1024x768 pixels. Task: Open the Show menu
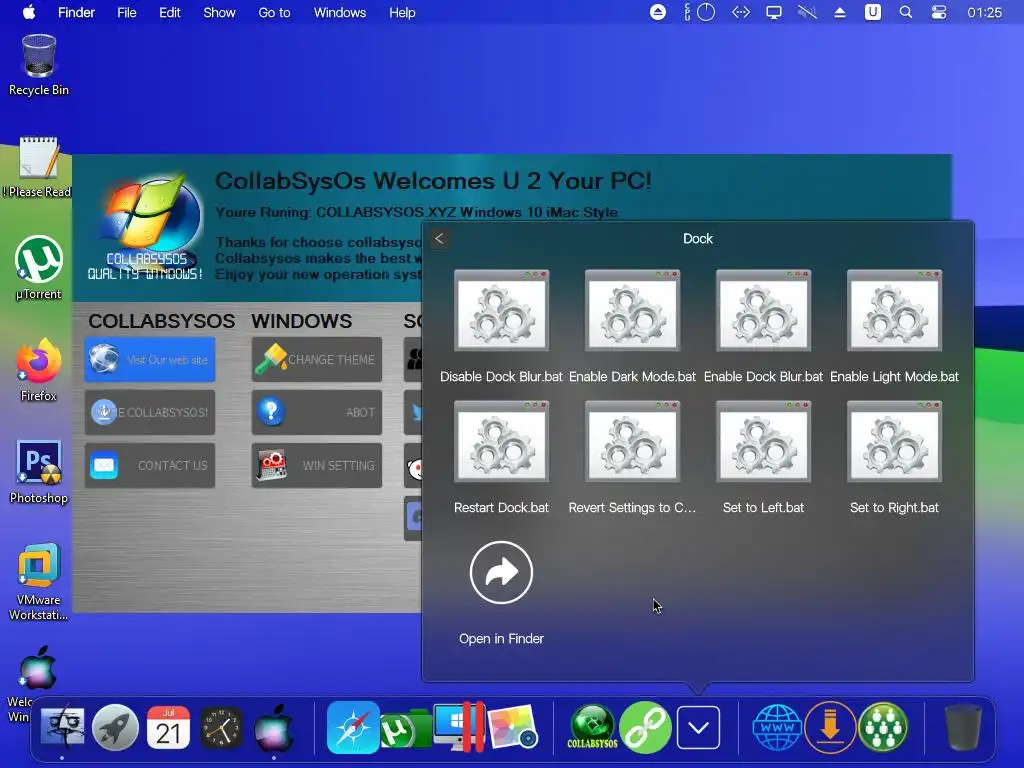[219, 12]
